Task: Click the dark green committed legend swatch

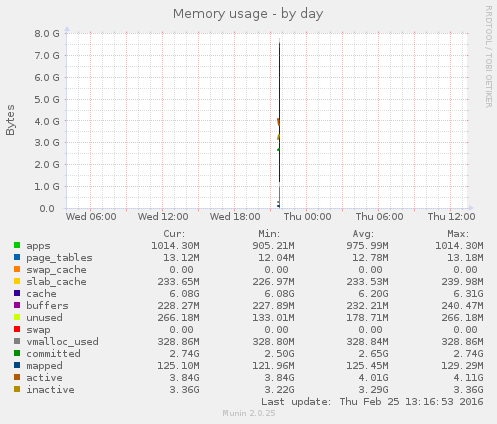Action: point(17,353)
